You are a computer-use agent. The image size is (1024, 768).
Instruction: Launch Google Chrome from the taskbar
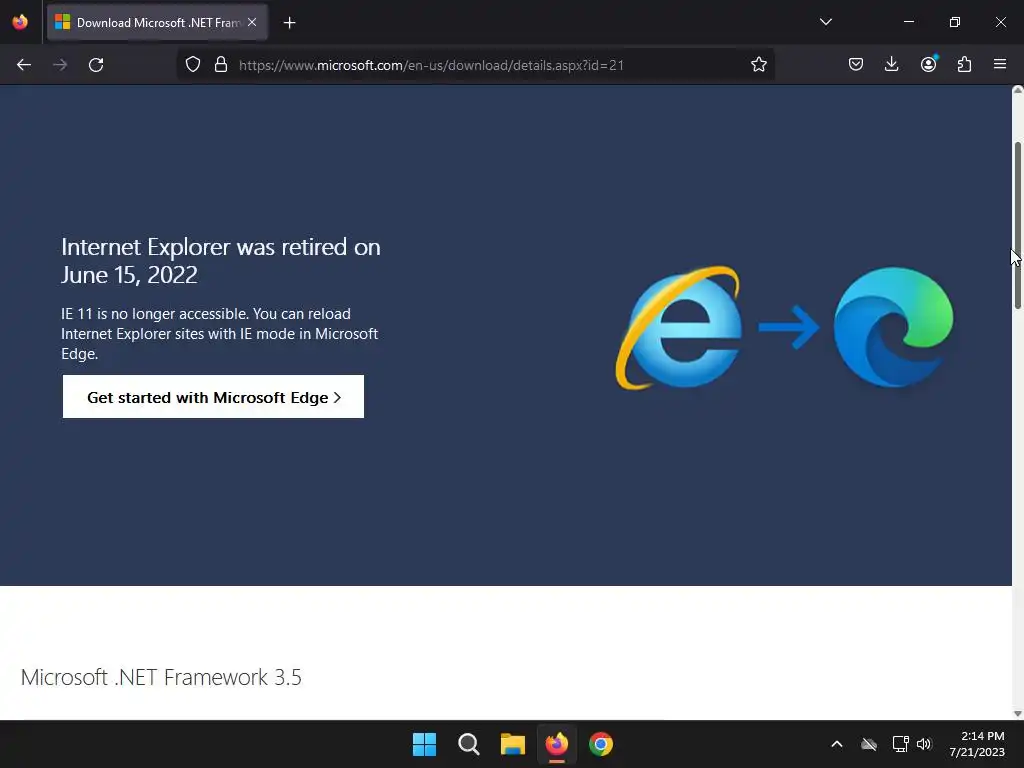click(x=601, y=744)
